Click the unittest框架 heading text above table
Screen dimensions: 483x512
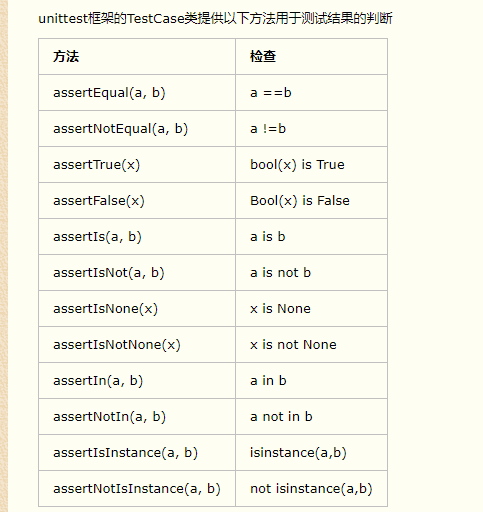tap(215, 18)
